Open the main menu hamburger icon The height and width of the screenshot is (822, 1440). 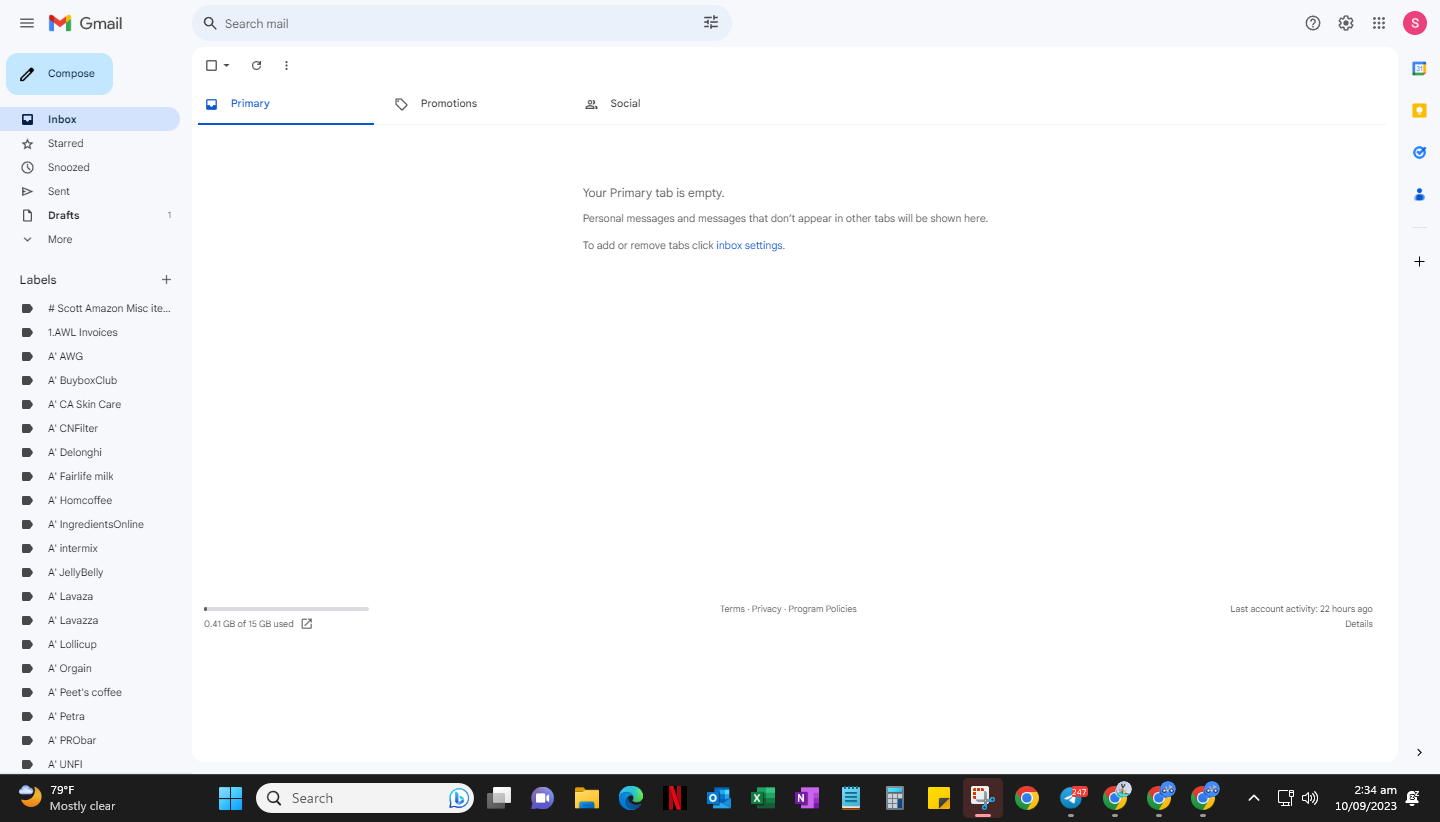27,23
